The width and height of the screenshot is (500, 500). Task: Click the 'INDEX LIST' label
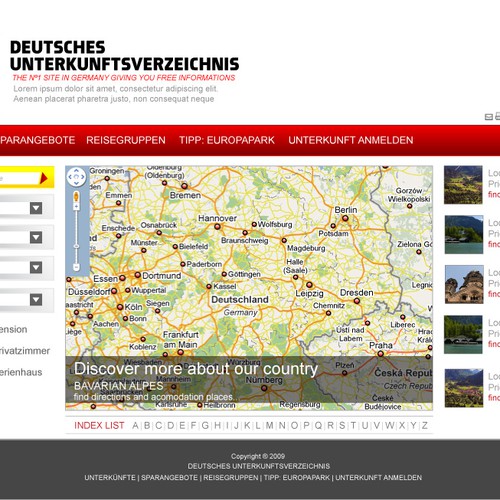pyautogui.click(x=99, y=426)
